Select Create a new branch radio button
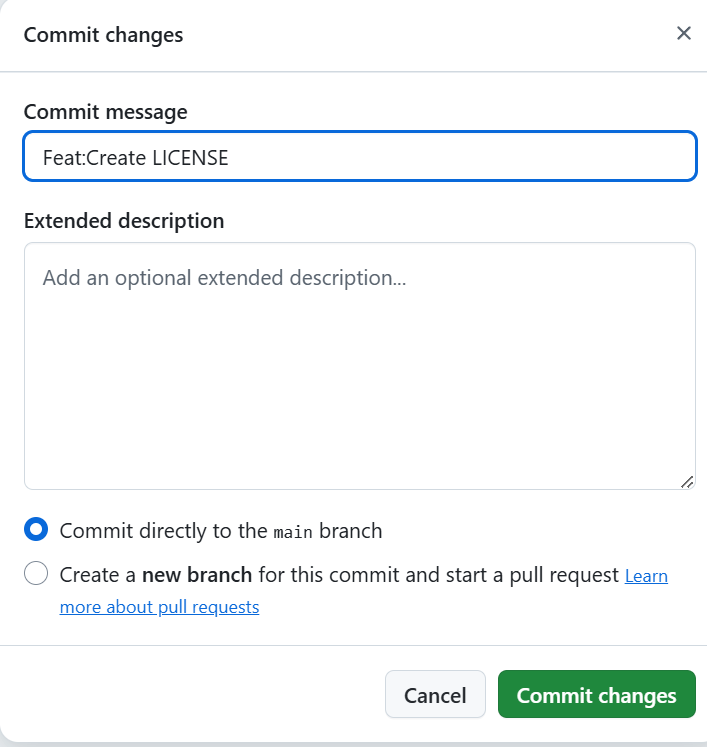 pos(36,573)
